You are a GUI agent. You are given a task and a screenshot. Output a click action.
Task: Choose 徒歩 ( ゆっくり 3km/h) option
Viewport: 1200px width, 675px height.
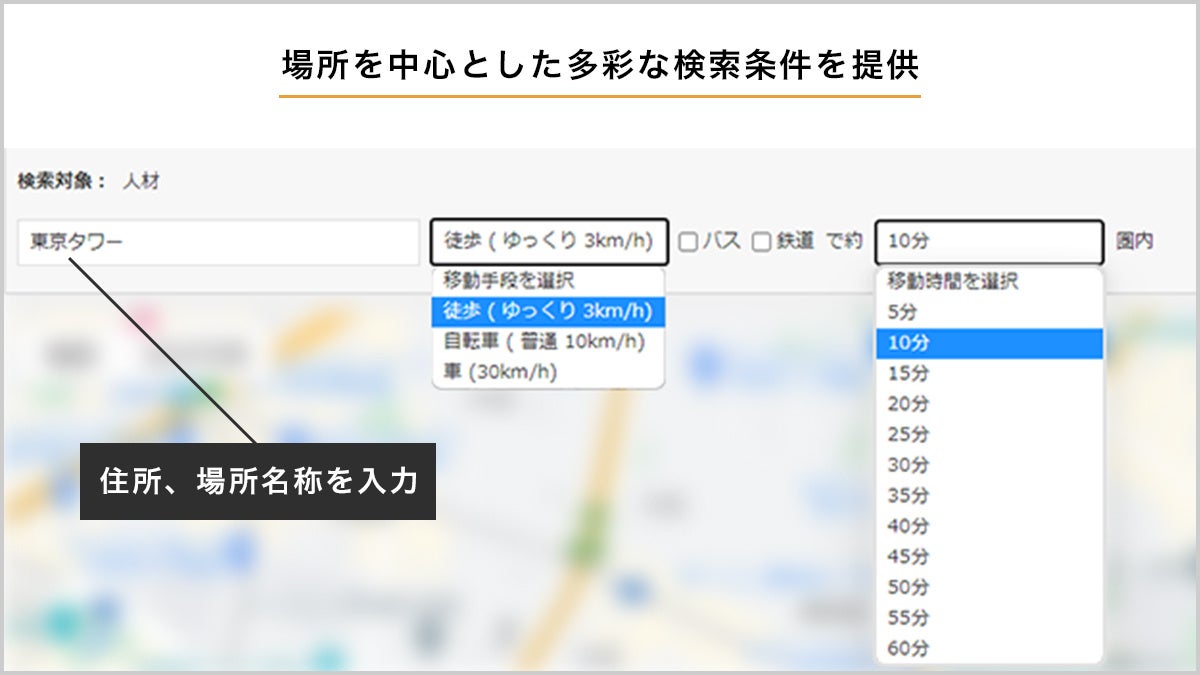click(548, 311)
